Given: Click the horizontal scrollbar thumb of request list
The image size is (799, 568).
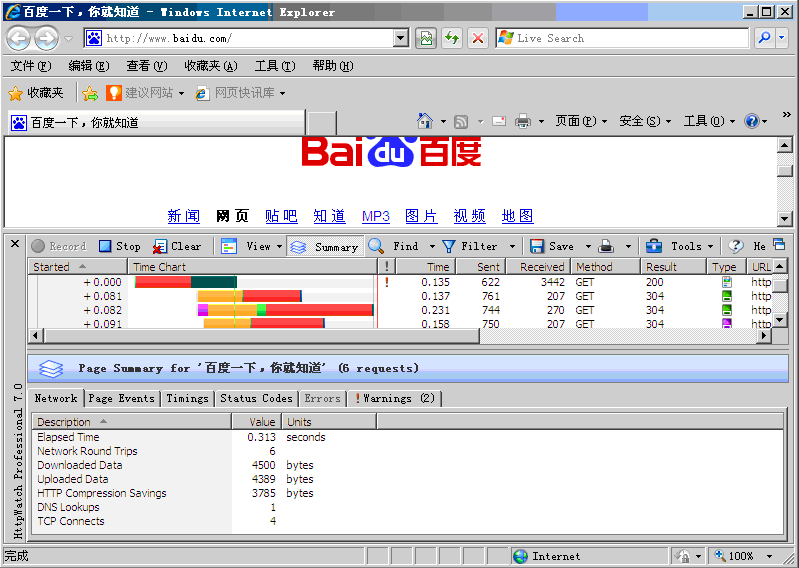Looking at the screenshot, I should (262, 336).
